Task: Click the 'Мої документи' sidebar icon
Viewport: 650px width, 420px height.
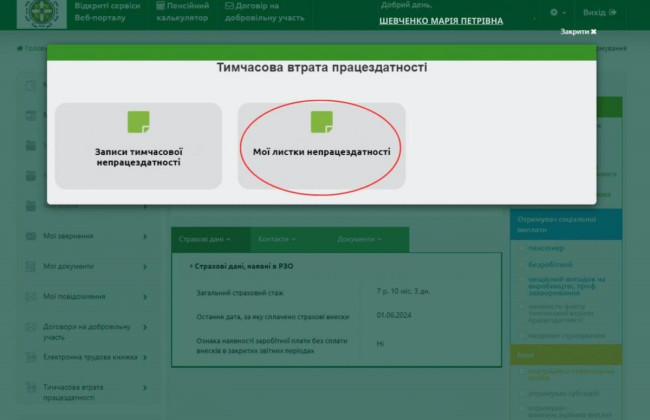Action: [x=30, y=266]
